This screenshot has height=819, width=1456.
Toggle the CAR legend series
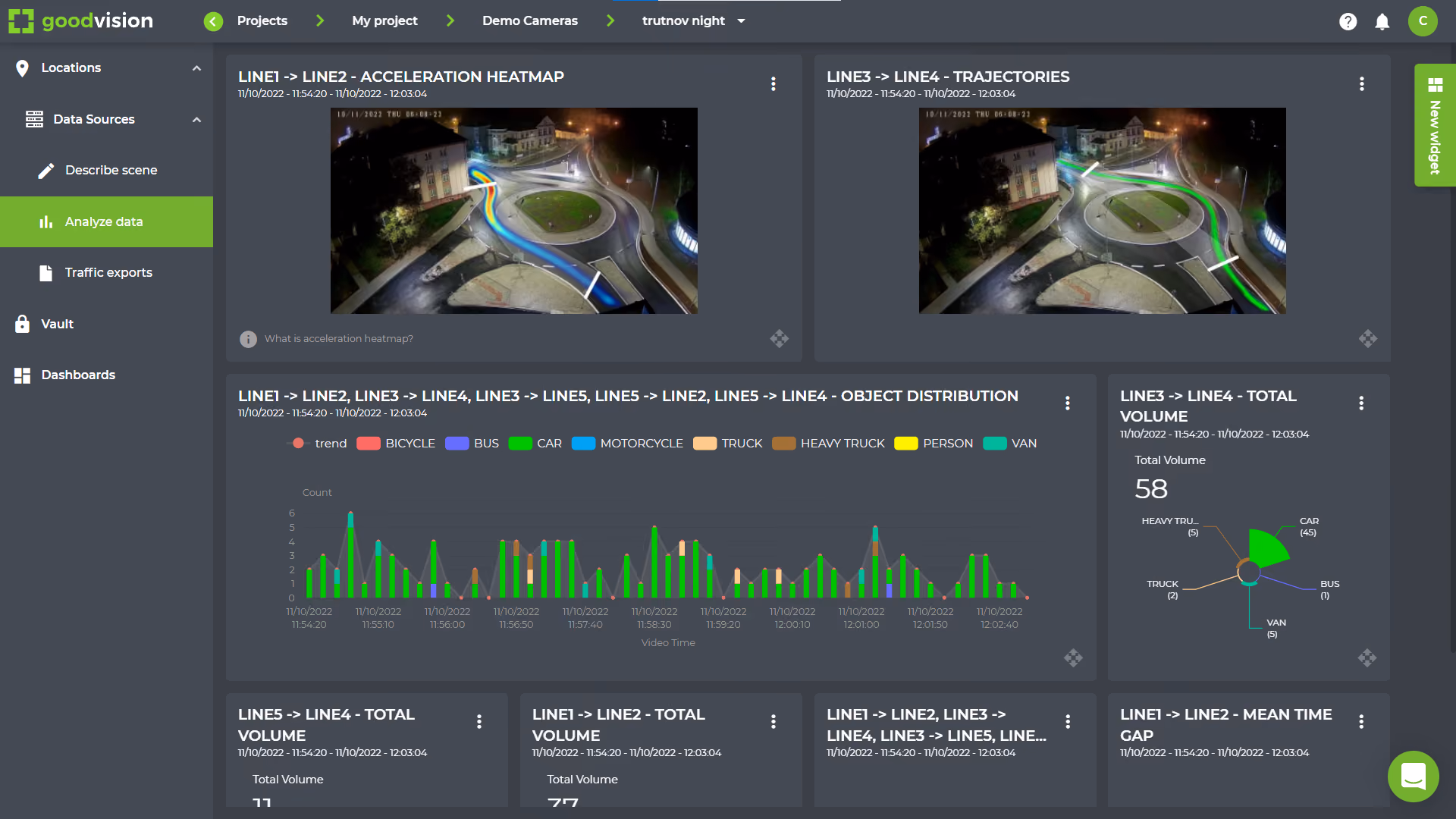(535, 443)
